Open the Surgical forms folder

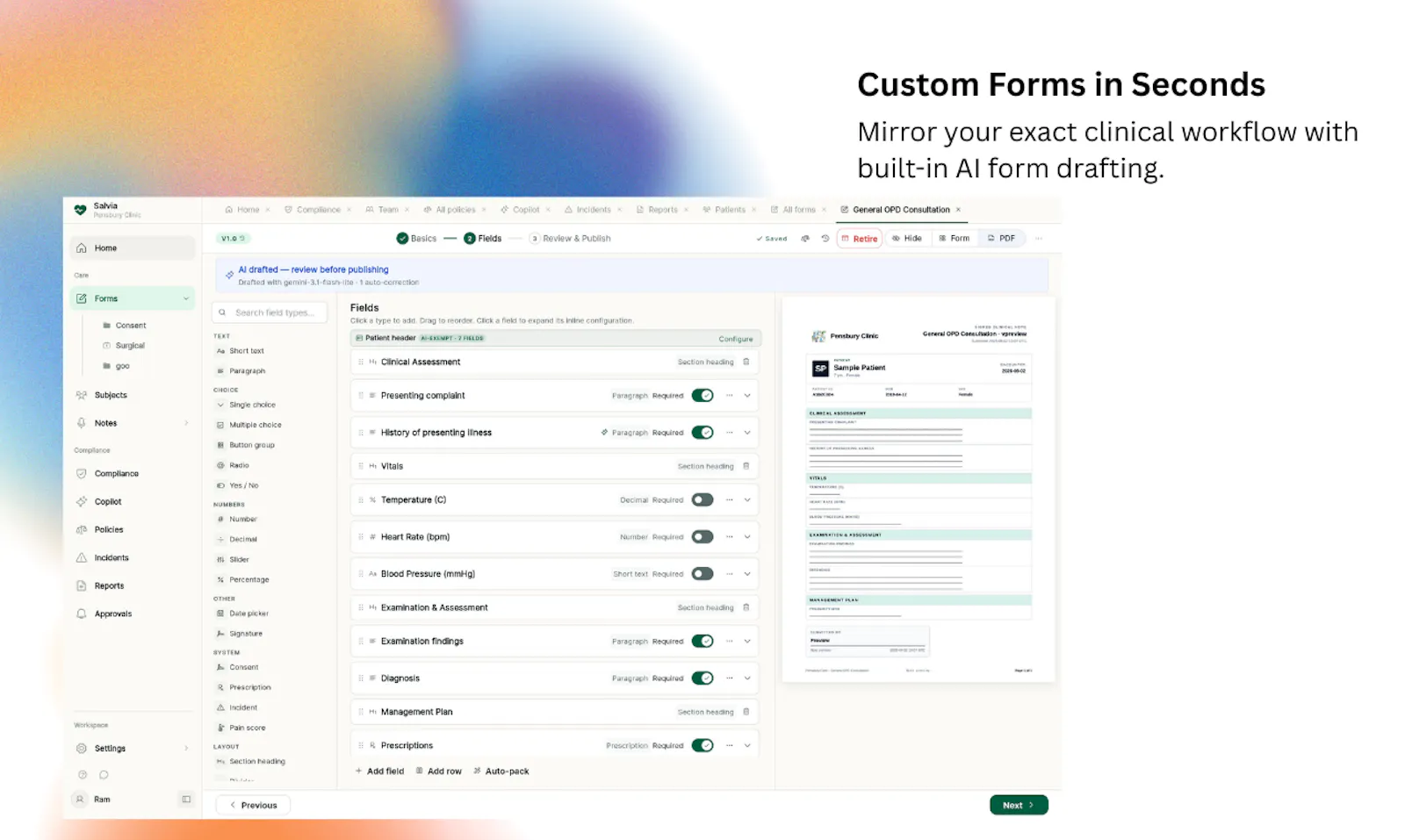[124, 346]
